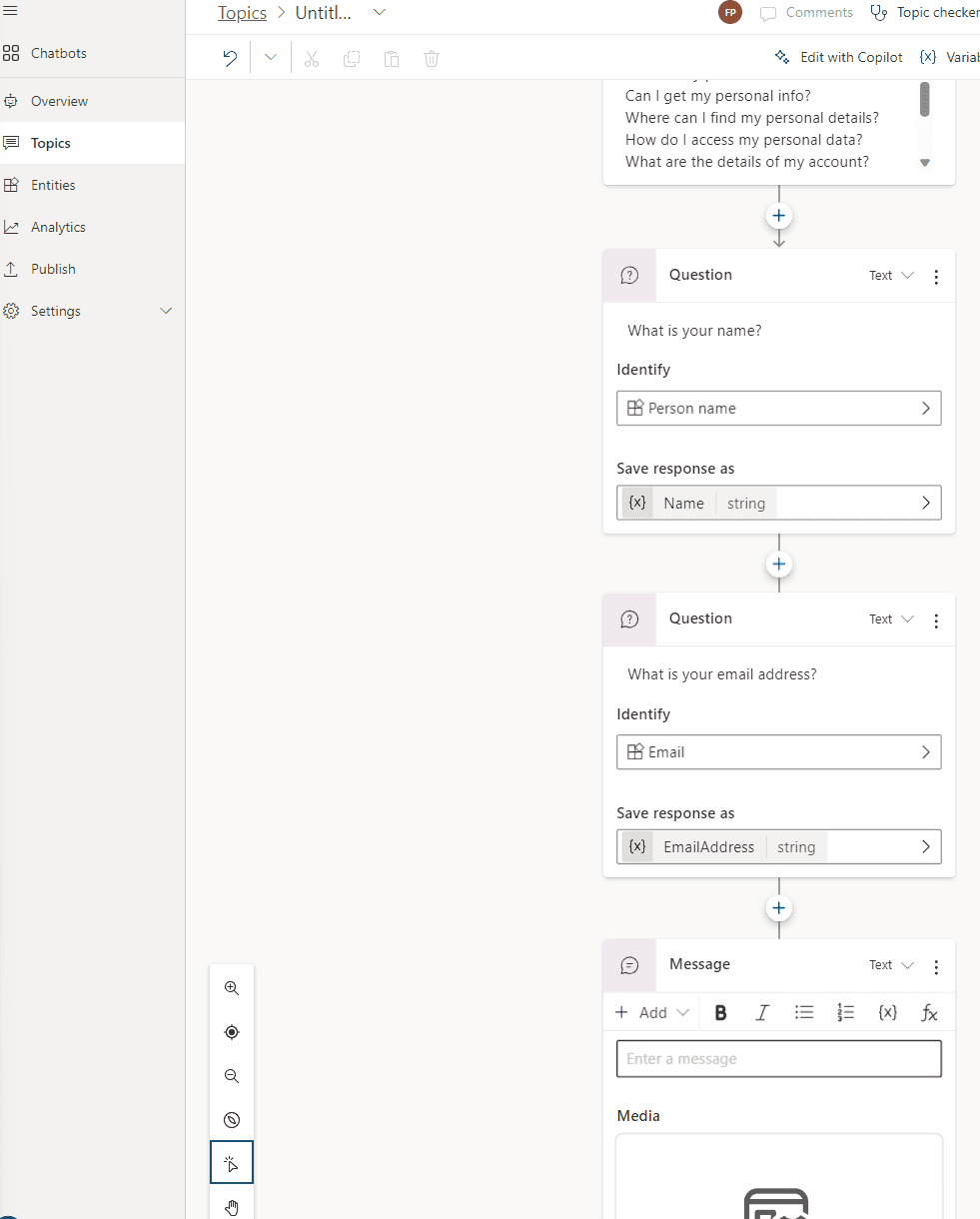Select 'How do I access my personal data?'
The width and height of the screenshot is (980, 1219).
(744, 140)
